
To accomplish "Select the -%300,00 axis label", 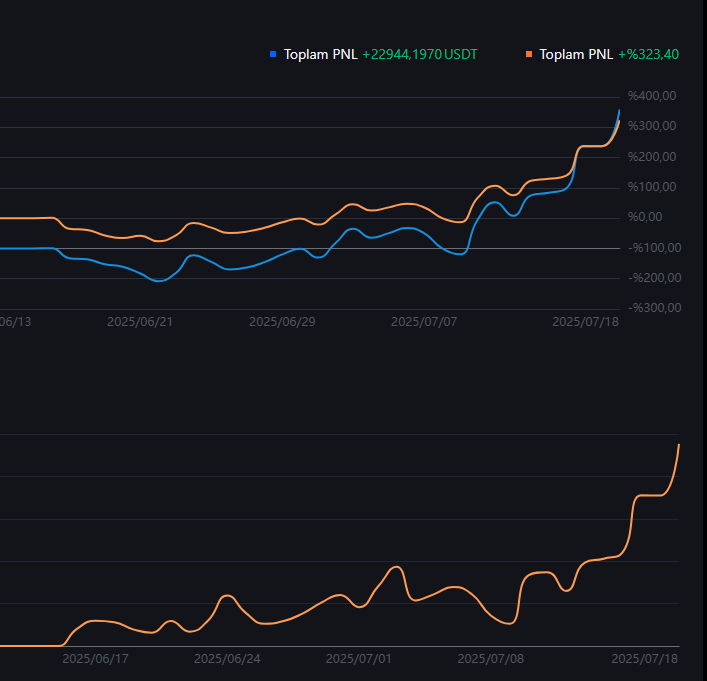I will [655, 308].
